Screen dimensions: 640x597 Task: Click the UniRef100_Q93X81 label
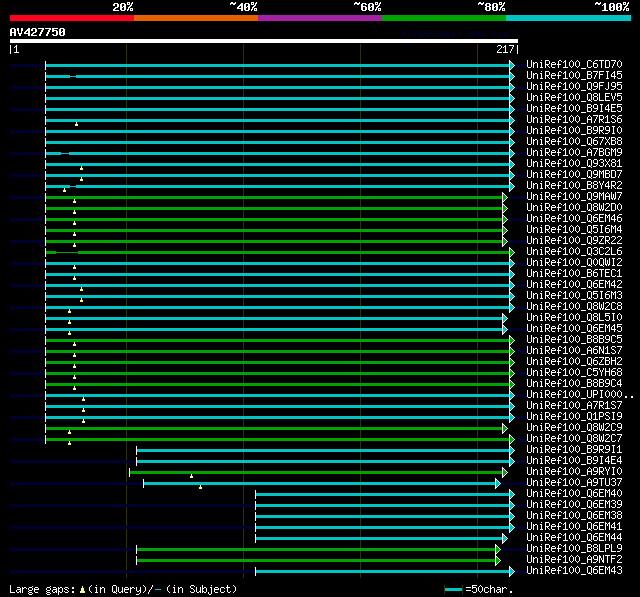point(574,164)
